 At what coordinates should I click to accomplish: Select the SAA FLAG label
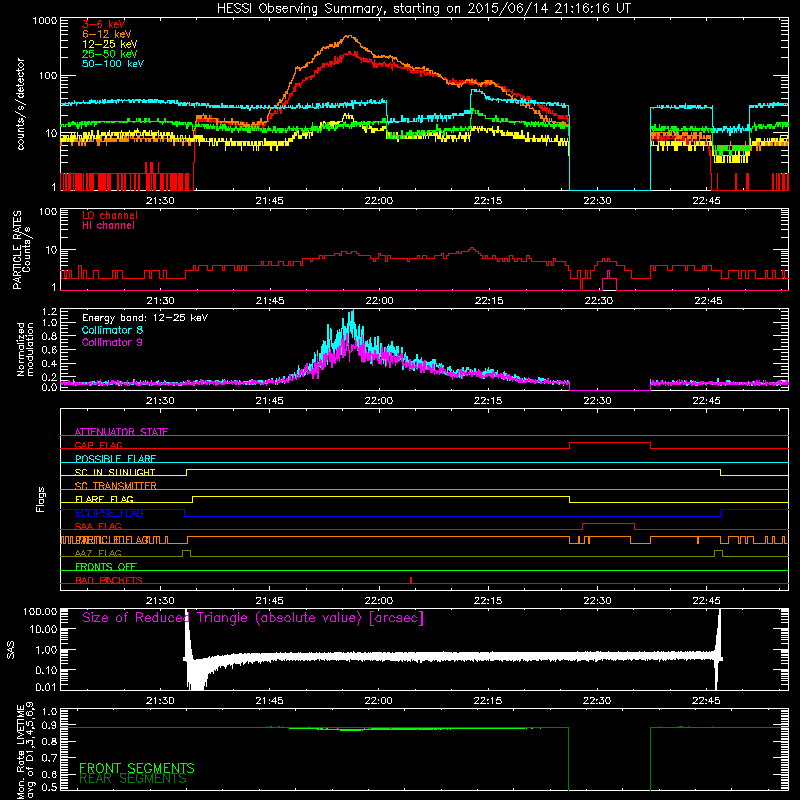98,526
